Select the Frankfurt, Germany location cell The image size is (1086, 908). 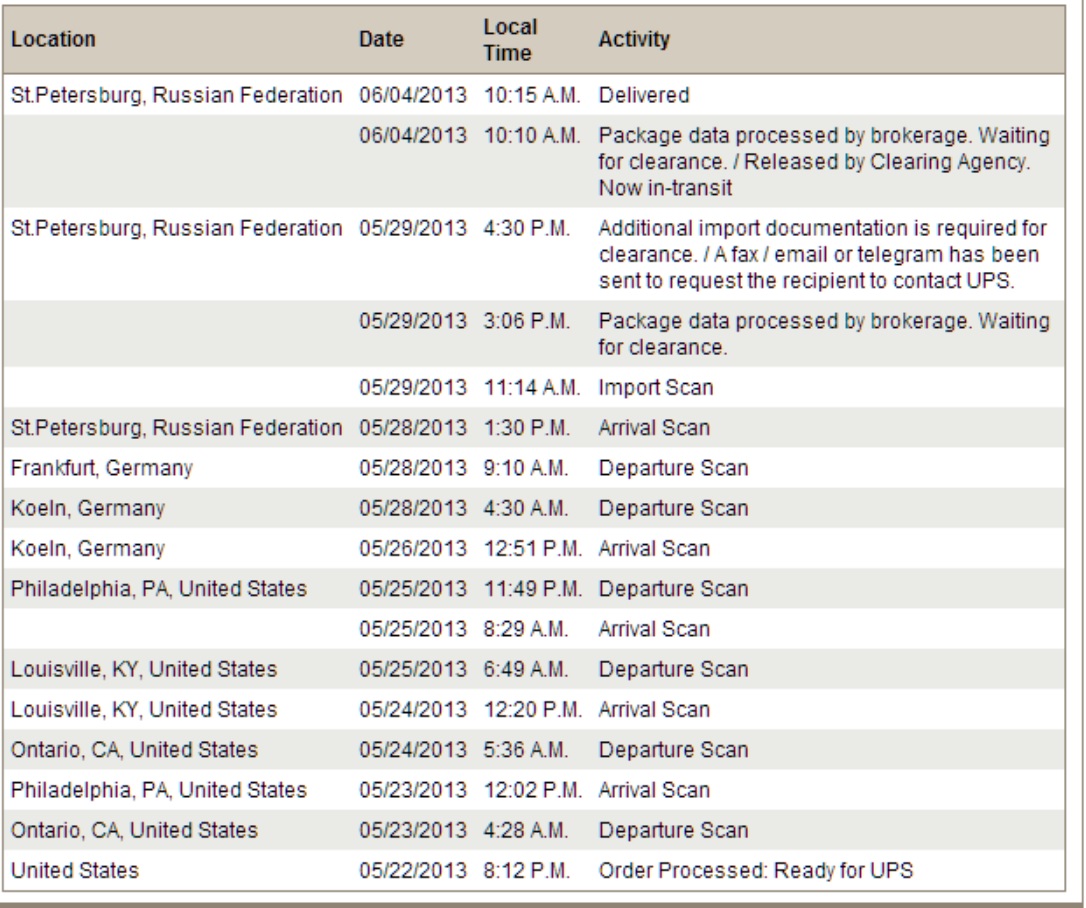coord(102,468)
